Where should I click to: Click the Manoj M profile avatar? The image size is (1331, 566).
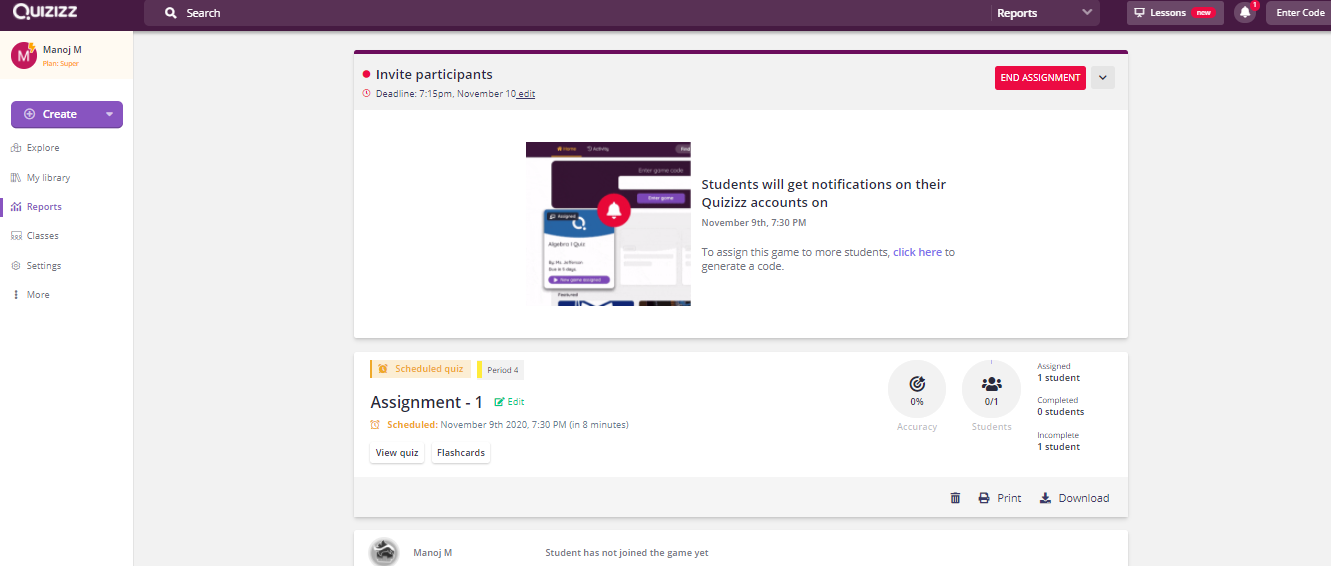tap(24, 55)
